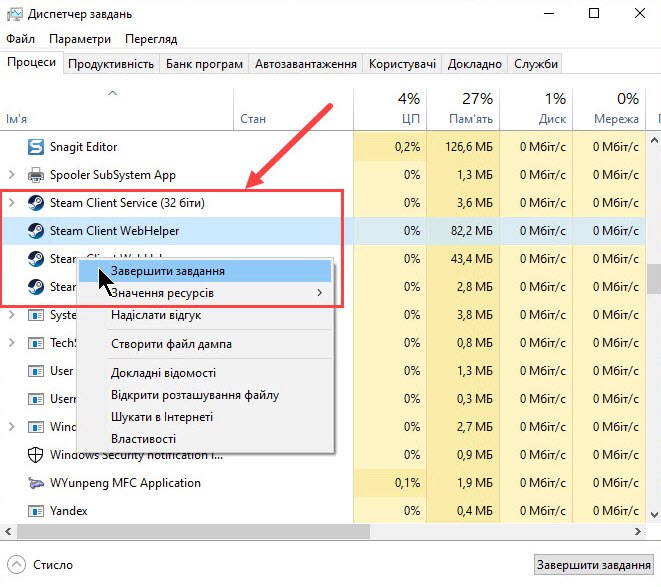The width and height of the screenshot is (661, 587).
Task: Select the Snagit Editor row name
Action: tap(83, 147)
